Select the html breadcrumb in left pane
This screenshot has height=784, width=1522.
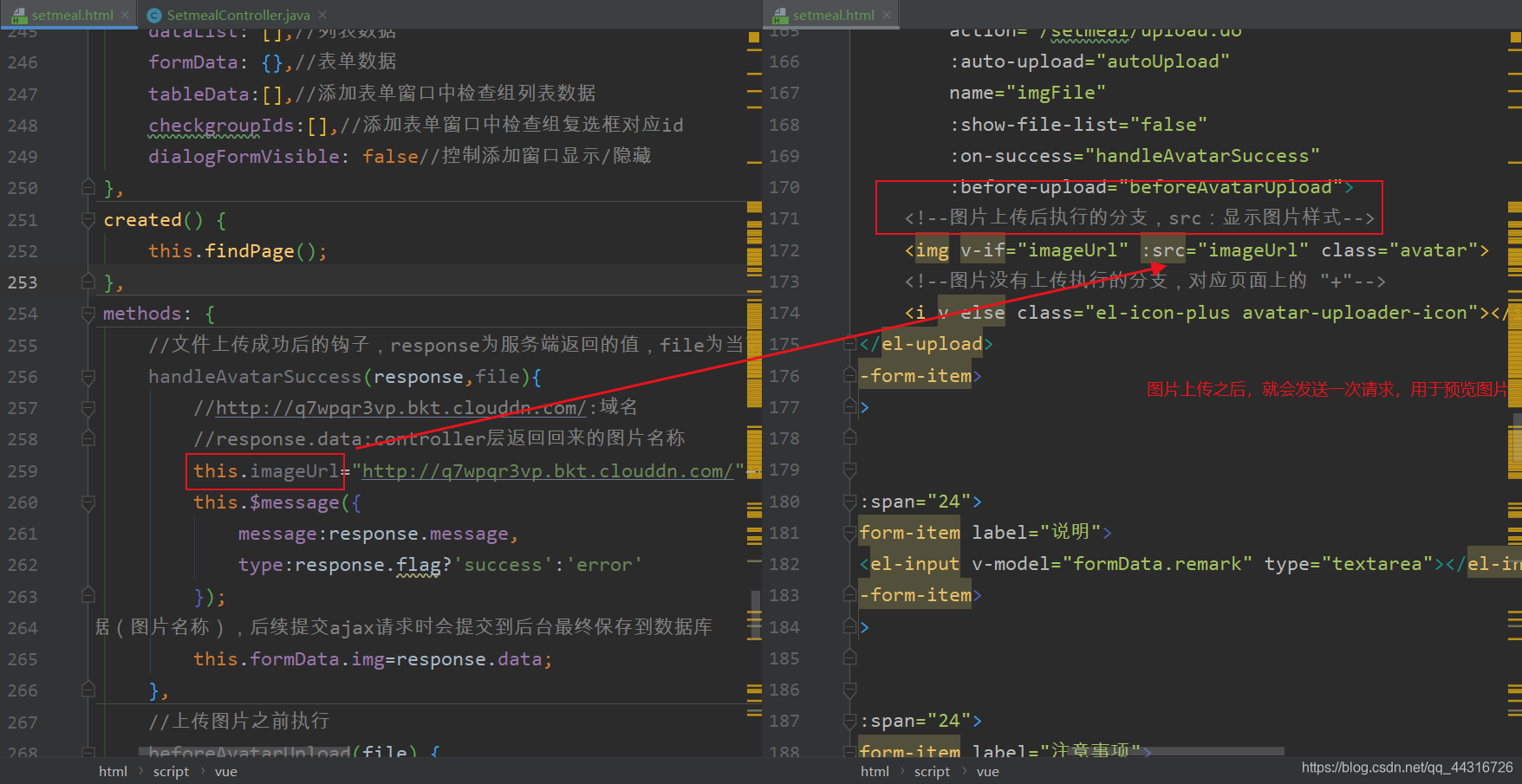[x=113, y=771]
